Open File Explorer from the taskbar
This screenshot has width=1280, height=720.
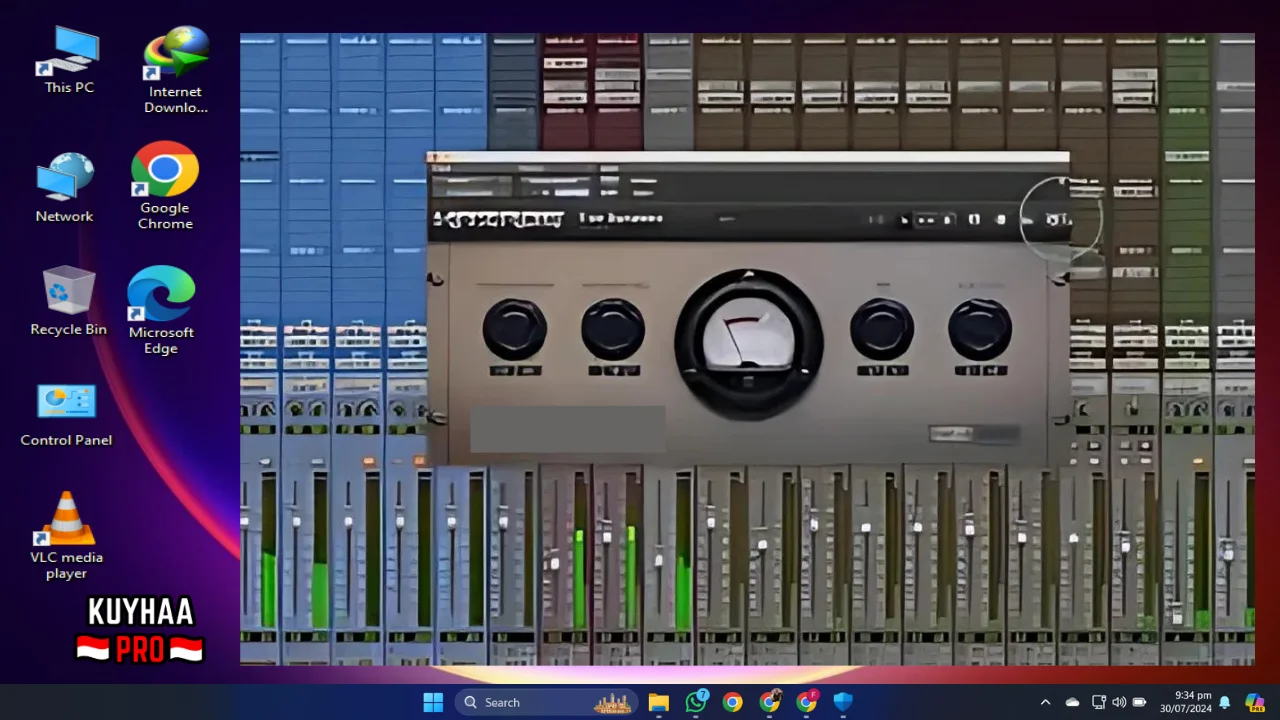coord(658,702)
